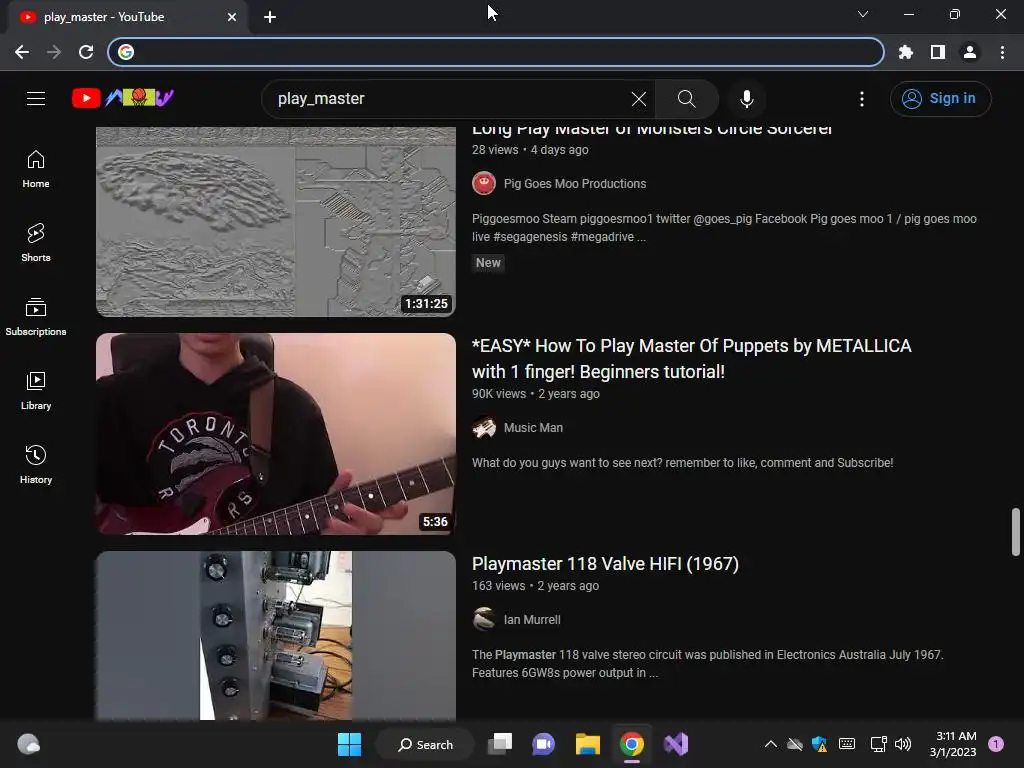Start voice search with the microphone

[x=747, y=99]
